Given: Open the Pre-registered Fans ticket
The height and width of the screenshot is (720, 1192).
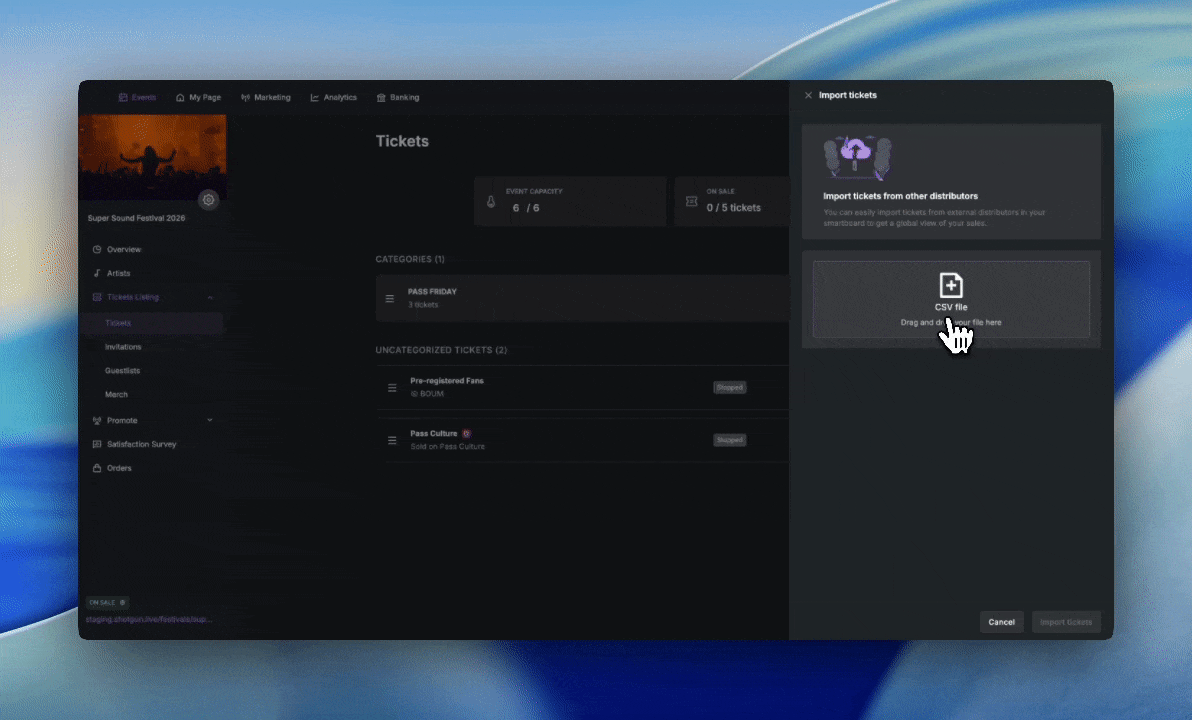Looking at the screenshot, I should pos(582,387).
